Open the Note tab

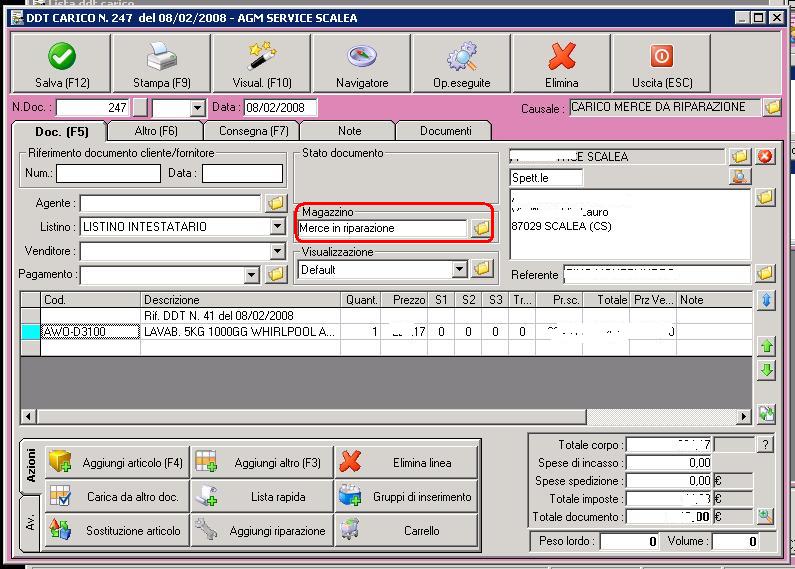pyautogui.click(x=349, y=131)
